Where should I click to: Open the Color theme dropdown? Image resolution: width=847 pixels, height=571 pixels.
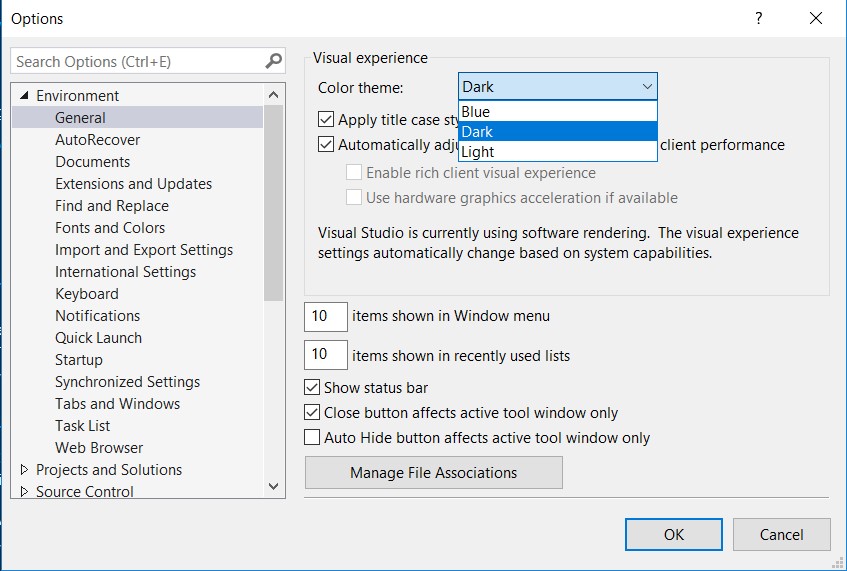click(x=557, y=86)
